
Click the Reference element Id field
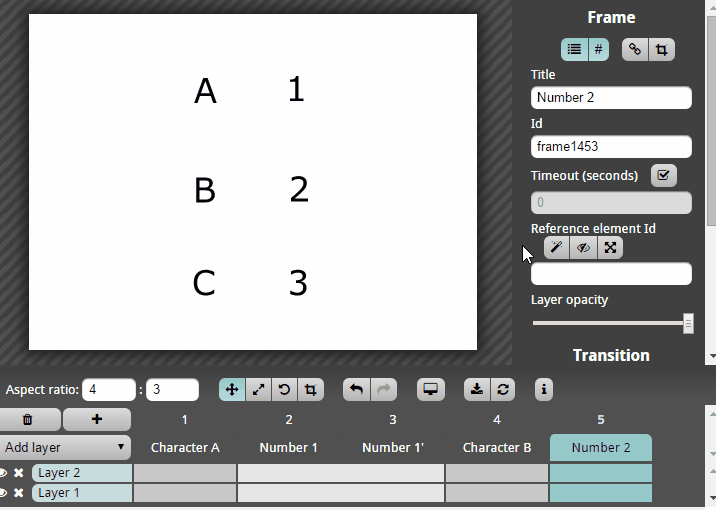611,274
